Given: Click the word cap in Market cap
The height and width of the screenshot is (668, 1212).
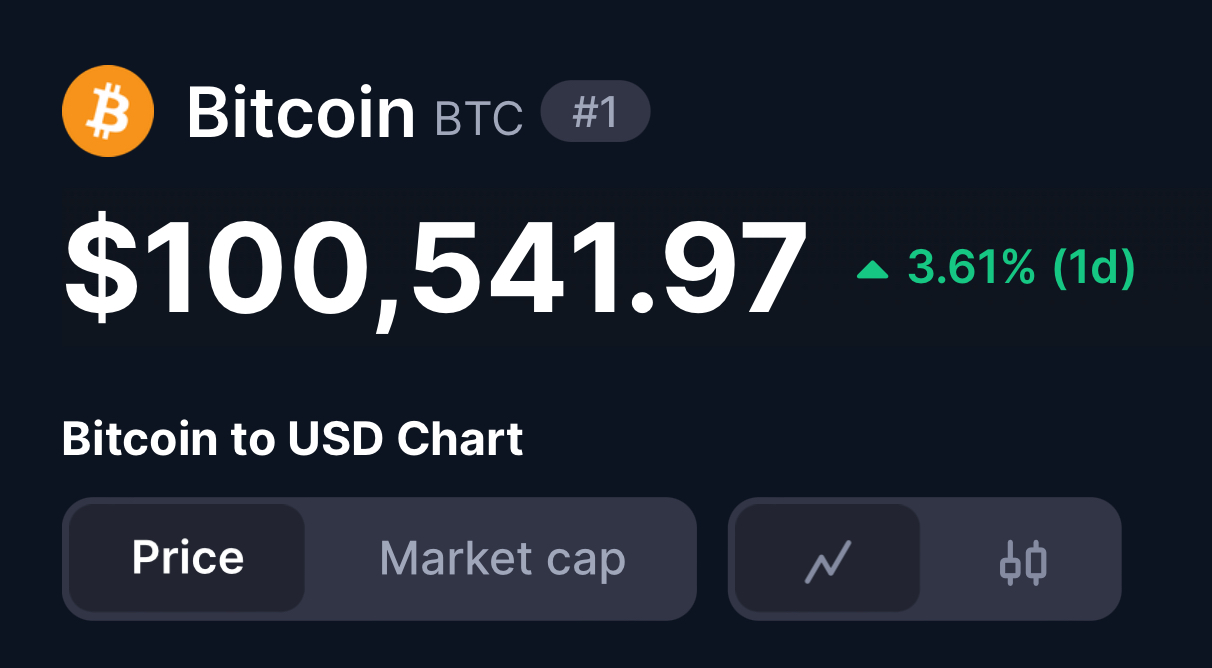Looking at the screenshot, I should coord(588,560).
